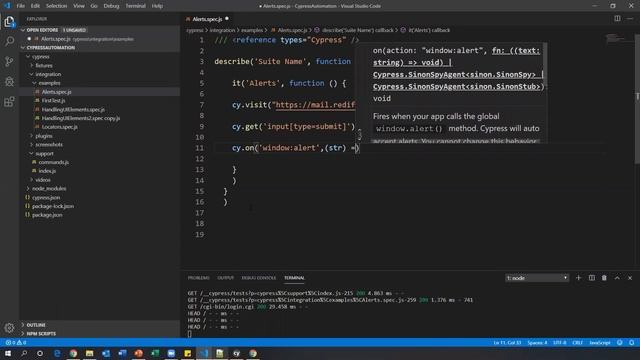Split the terminal pane
640x360 pixels.
(591, 278)
